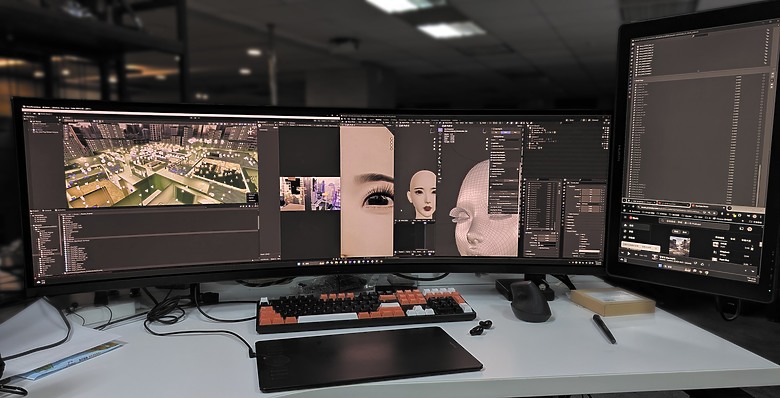Open the YouTube Music hamburger menu
This screenshot has height=398, width=780.
(x=625, y=217)
